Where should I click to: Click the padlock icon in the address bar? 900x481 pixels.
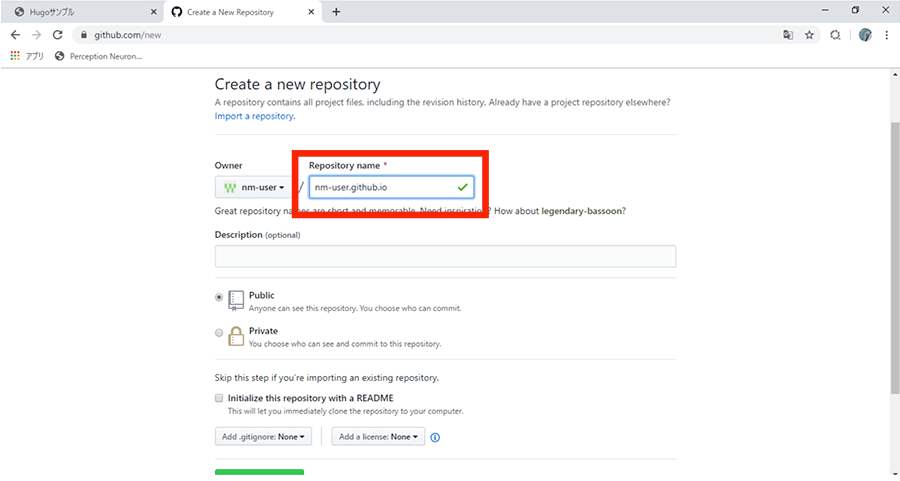pos(84,35)
